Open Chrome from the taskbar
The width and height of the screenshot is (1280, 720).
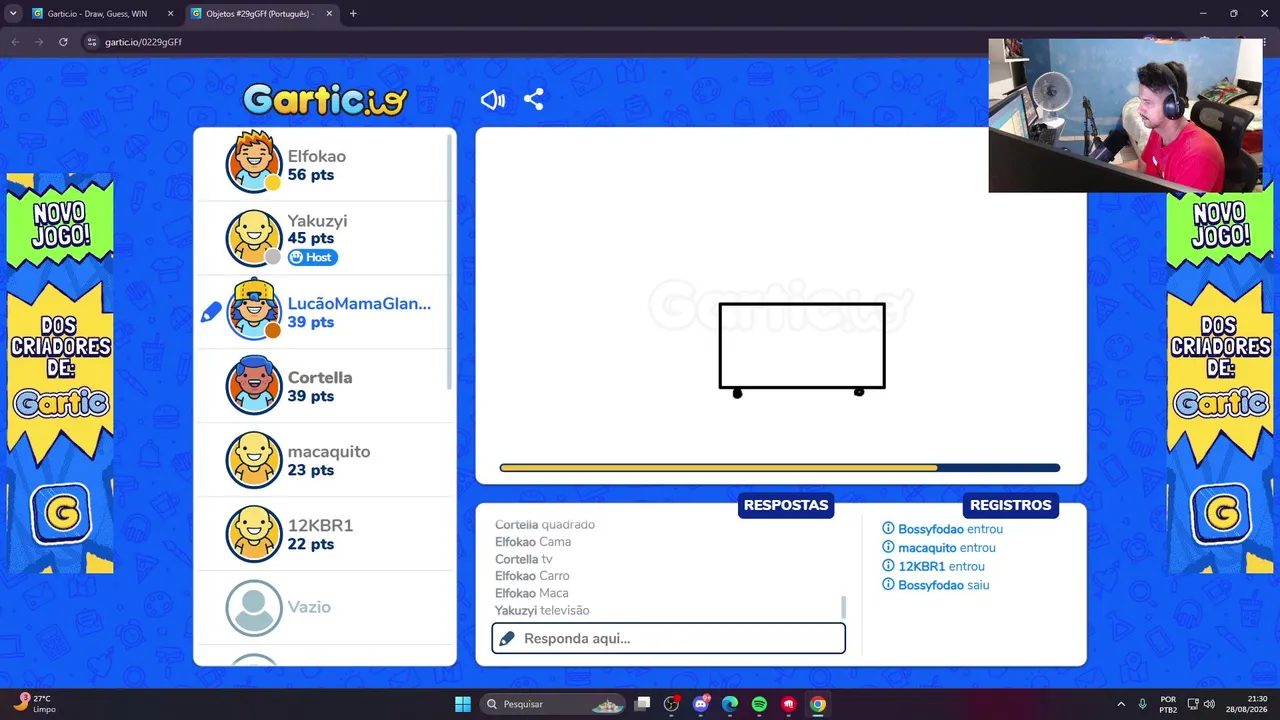coord(818,704)
